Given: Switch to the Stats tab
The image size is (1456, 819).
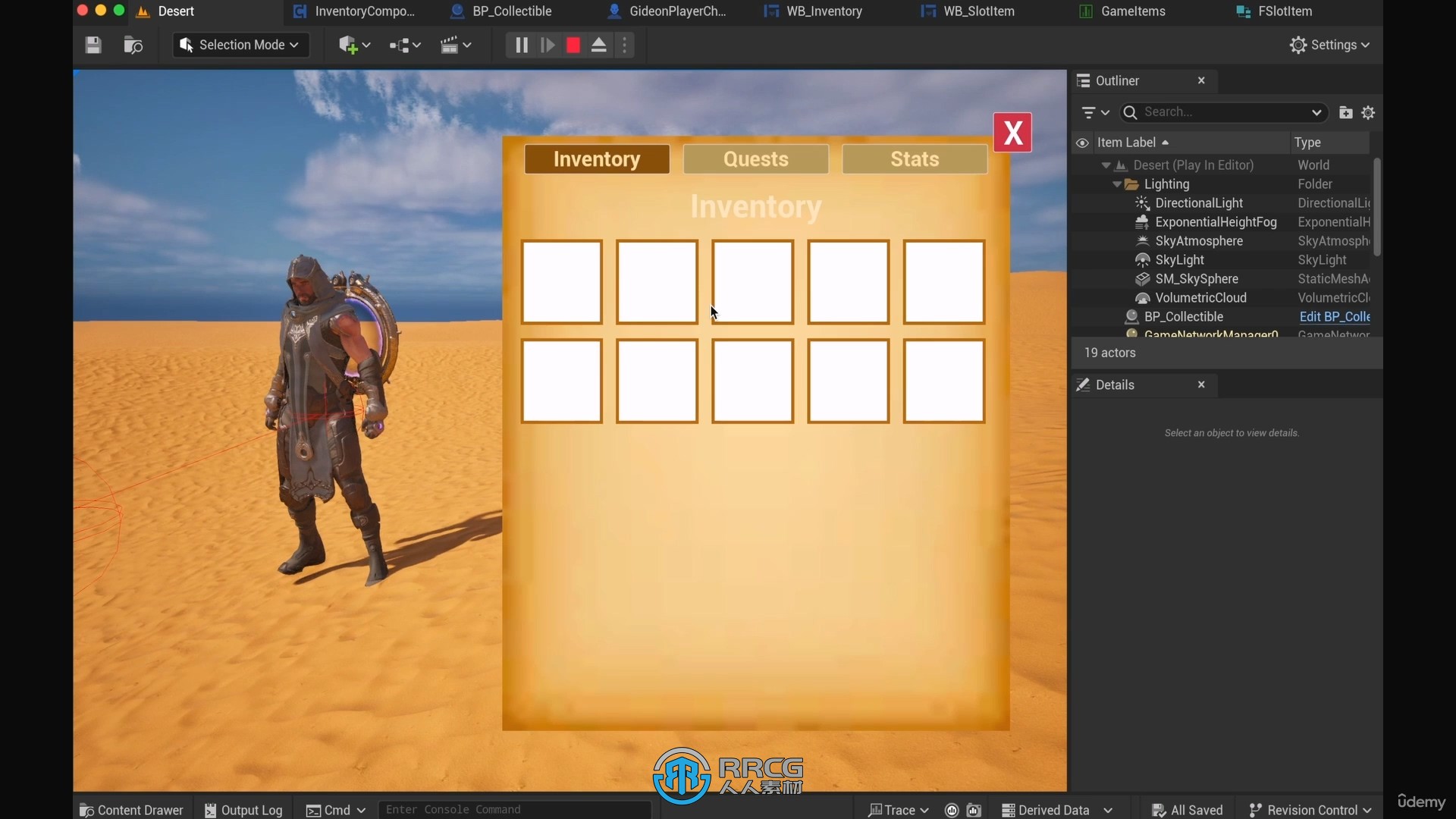Looking at the screenshot, I should (914, 159).
